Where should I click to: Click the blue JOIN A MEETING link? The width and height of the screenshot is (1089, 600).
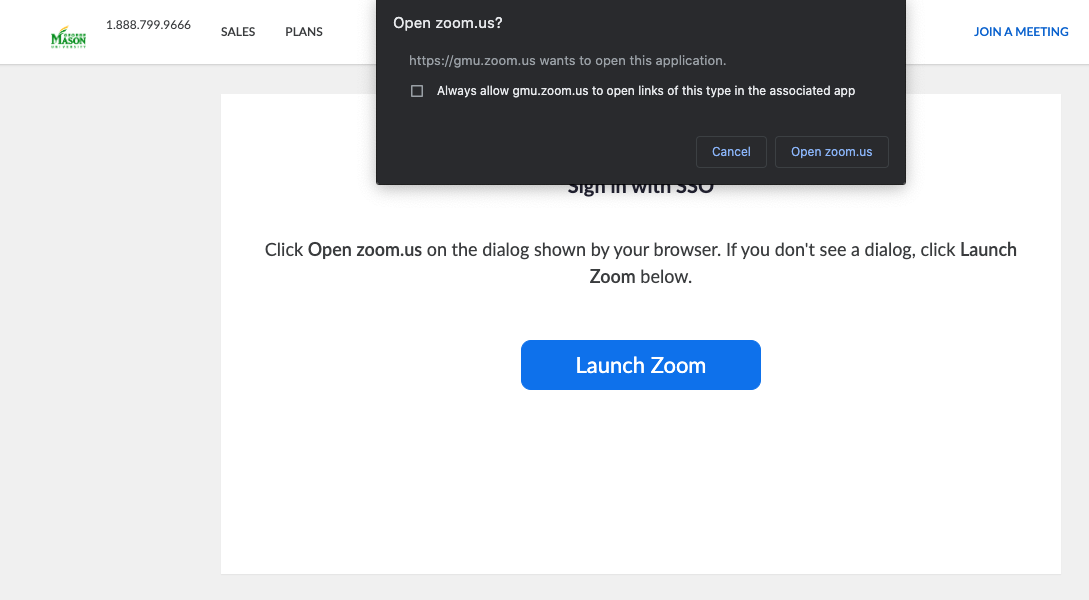(x=1021, y=31)
